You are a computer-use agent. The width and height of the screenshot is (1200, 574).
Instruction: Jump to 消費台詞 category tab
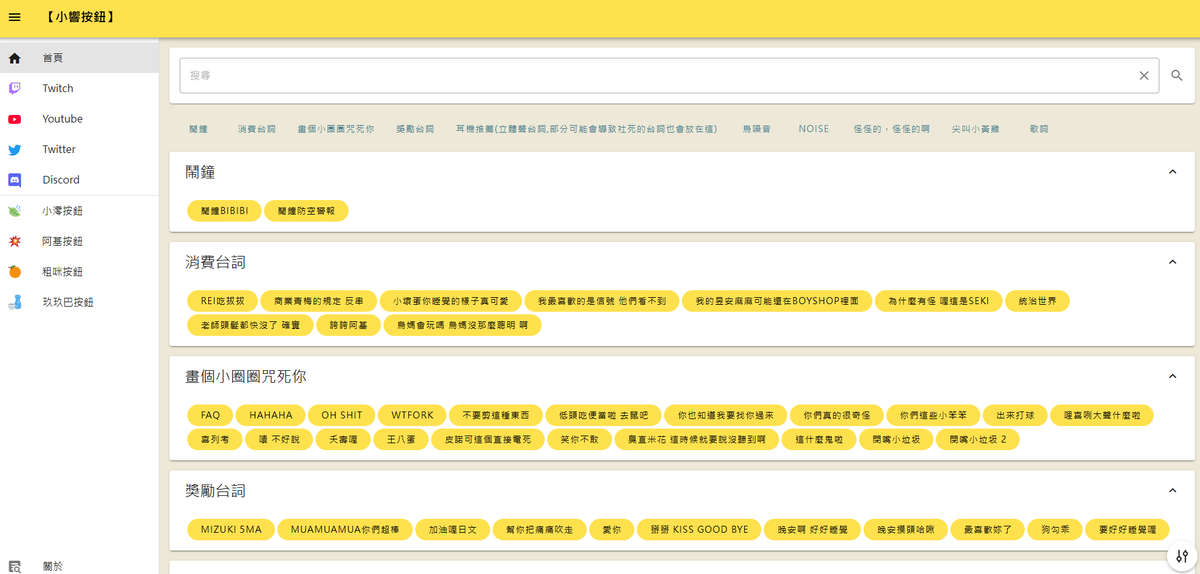[x=257, y=129]
